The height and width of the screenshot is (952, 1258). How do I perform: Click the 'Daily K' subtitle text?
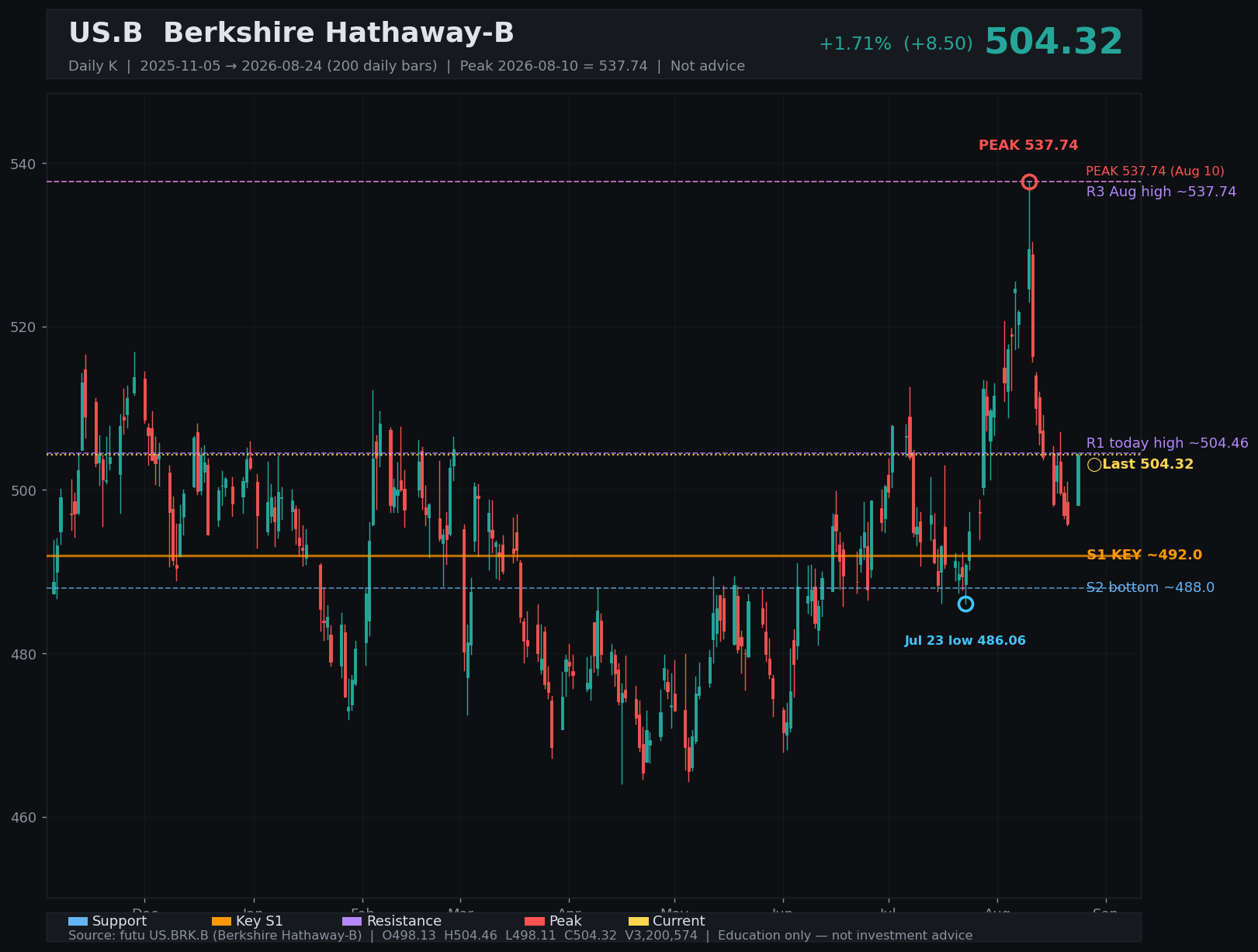tap(92, 66)
